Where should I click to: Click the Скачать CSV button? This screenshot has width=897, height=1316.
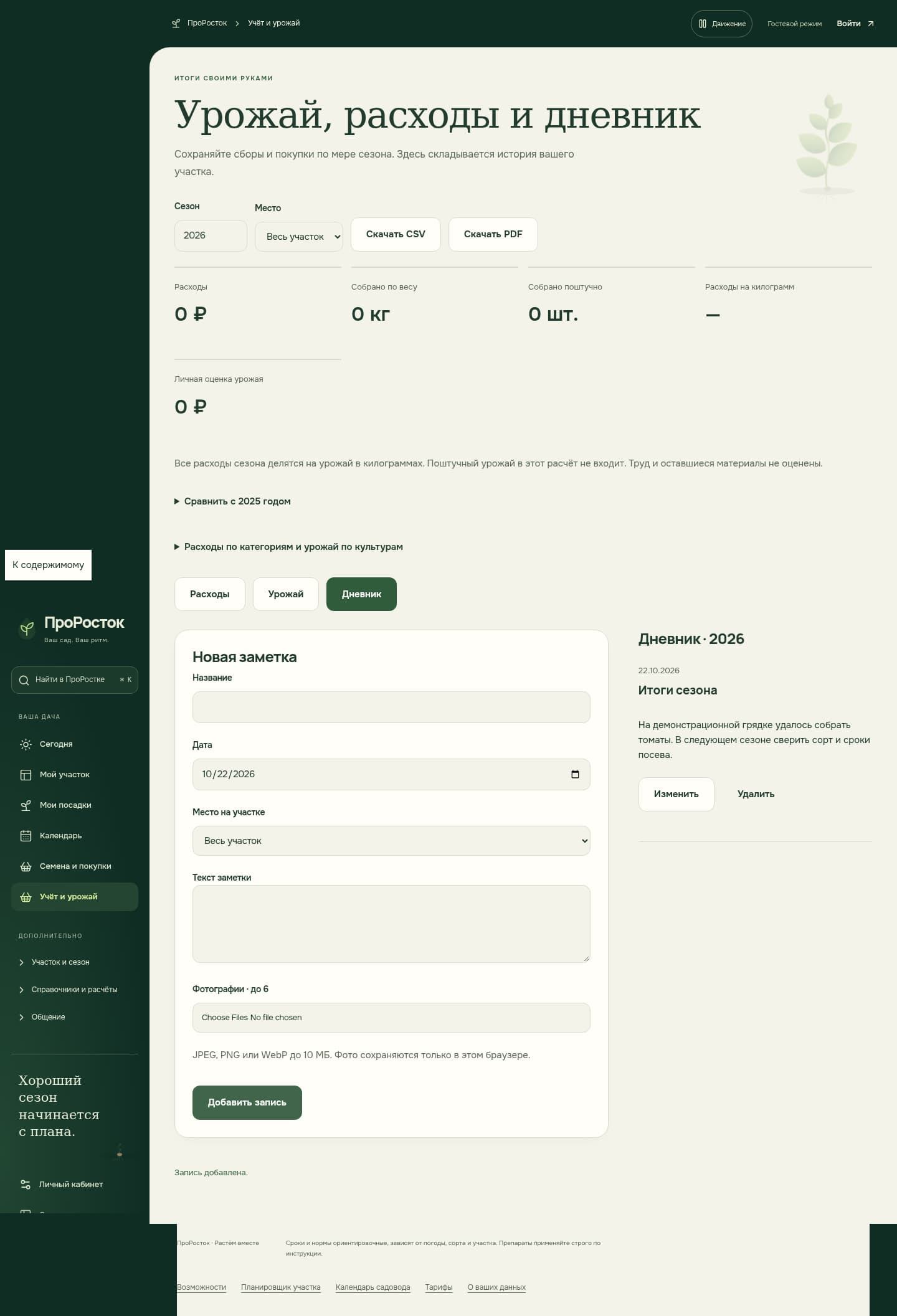tap(396, 234)
